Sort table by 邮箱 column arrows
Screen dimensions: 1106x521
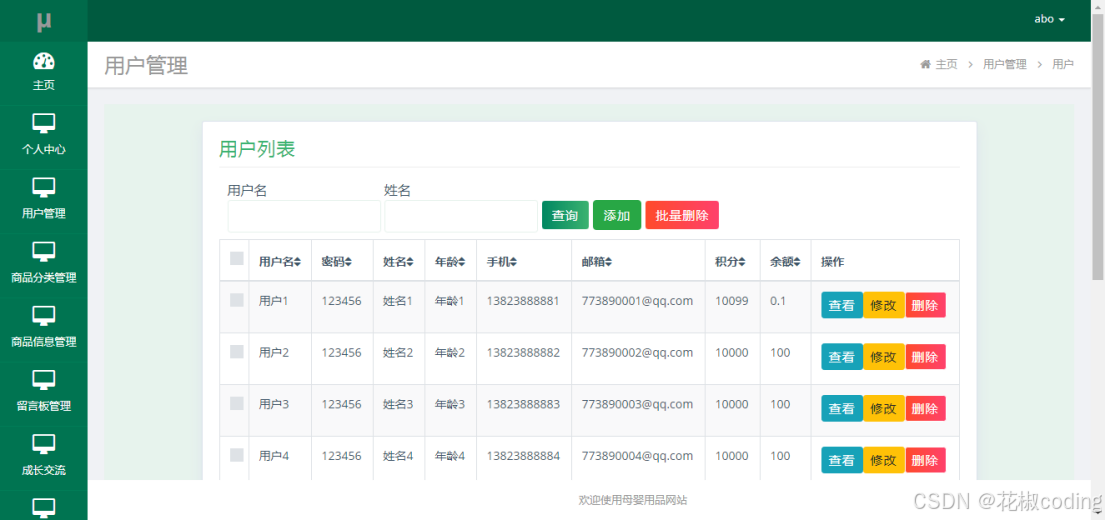(x=608, y=262)
